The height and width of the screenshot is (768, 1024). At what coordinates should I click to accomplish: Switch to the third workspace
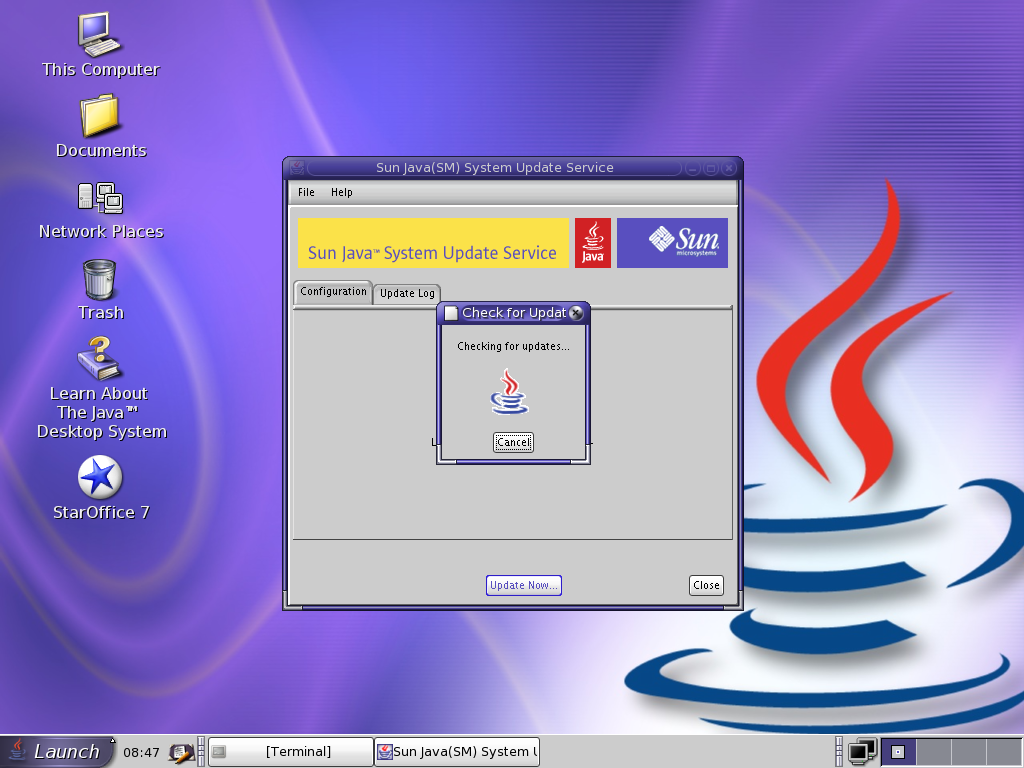tap(968, 752)
